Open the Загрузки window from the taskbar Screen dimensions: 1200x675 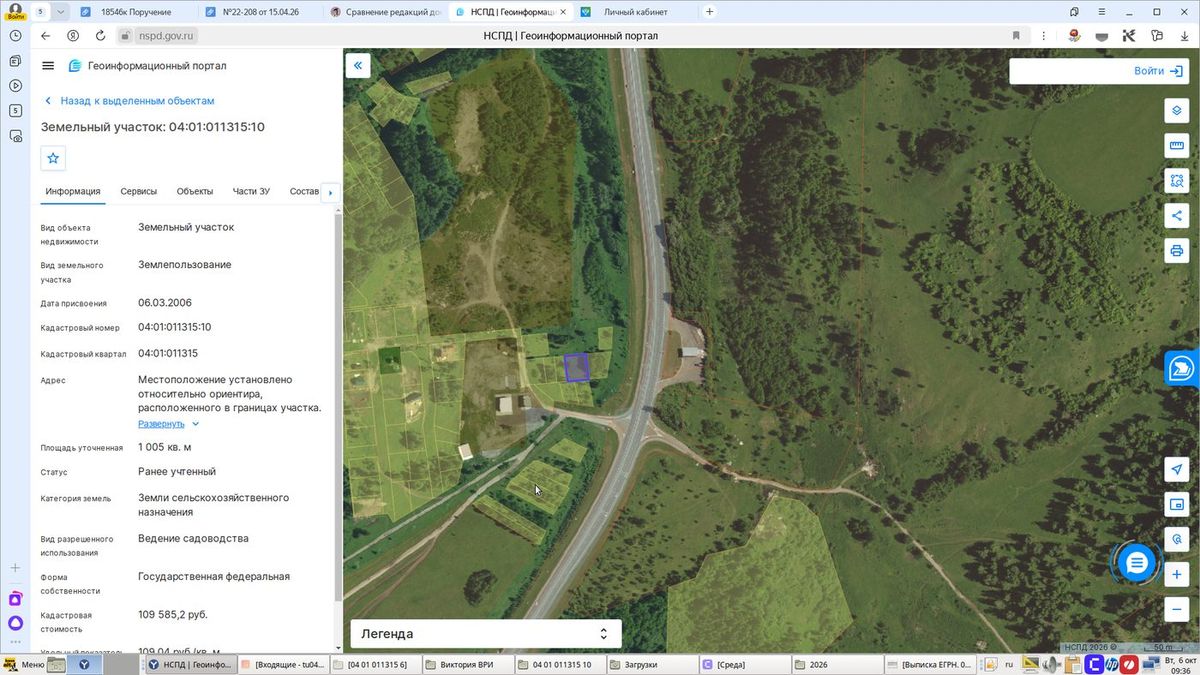pyautogui.click(x=652, y=664)
